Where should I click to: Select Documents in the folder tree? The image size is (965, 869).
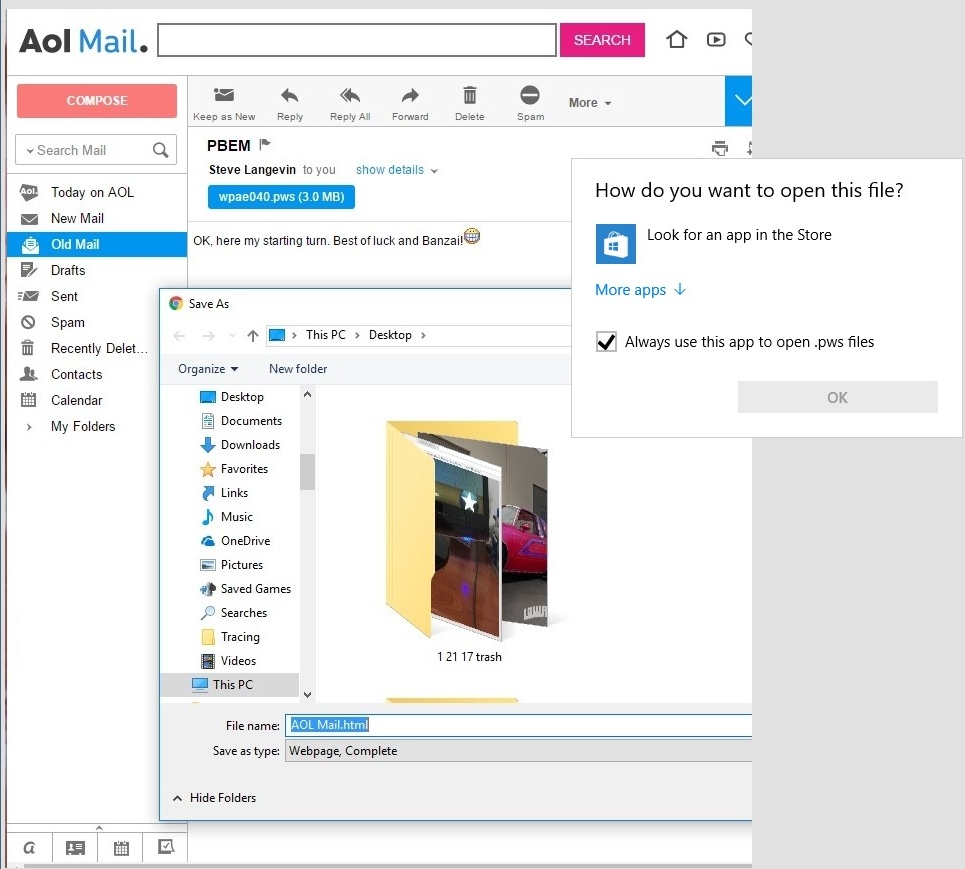click(251, 421)
